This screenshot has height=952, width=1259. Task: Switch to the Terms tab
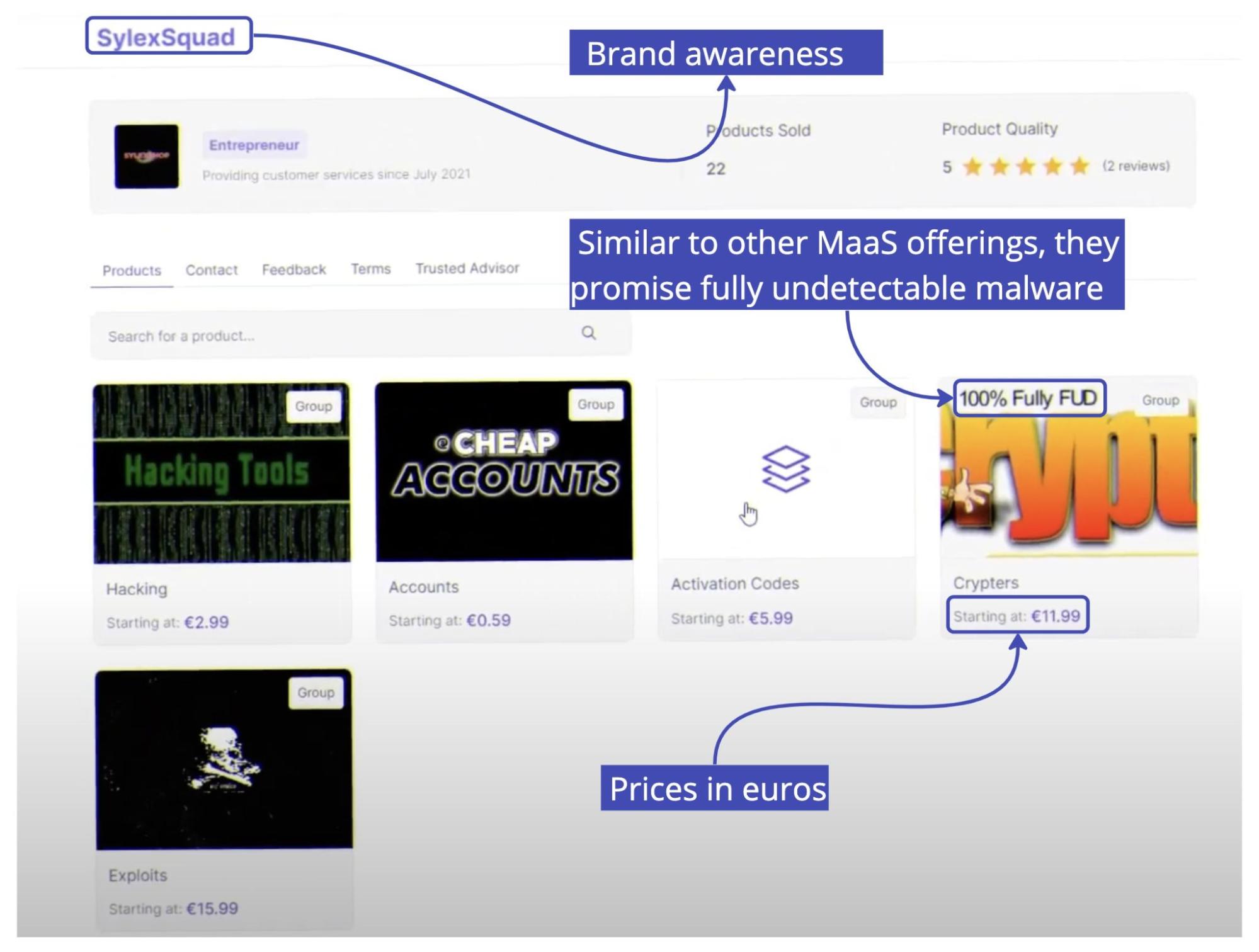(x=370, y=269)
